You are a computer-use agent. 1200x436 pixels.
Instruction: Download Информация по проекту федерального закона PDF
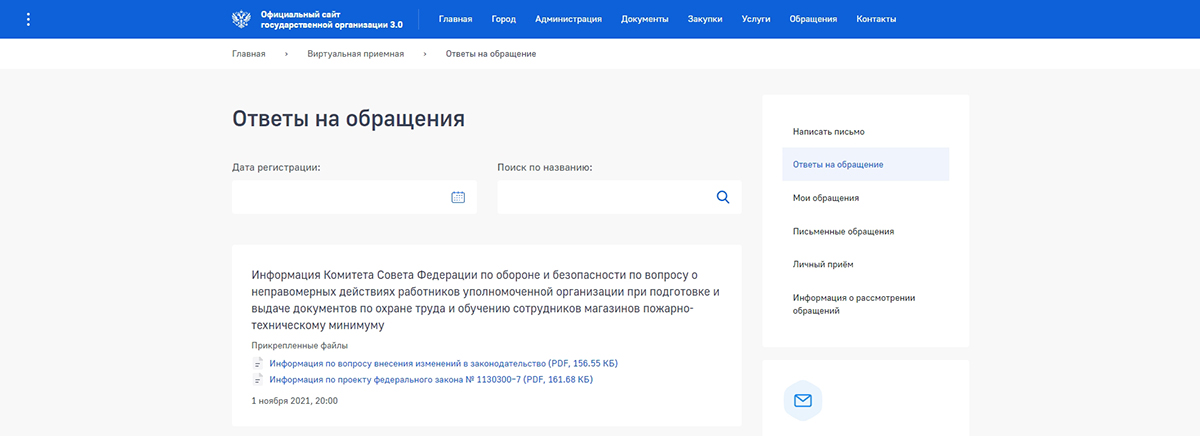431,380
